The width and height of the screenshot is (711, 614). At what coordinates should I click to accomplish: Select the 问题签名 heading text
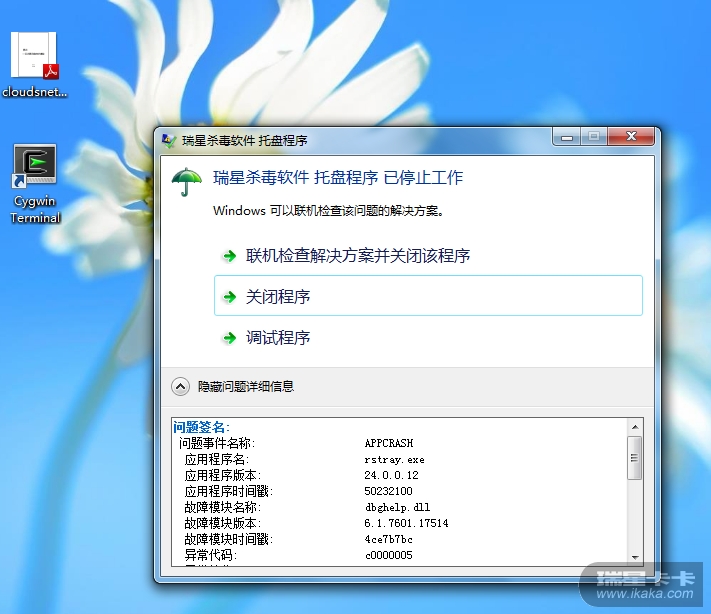point(201,427)
